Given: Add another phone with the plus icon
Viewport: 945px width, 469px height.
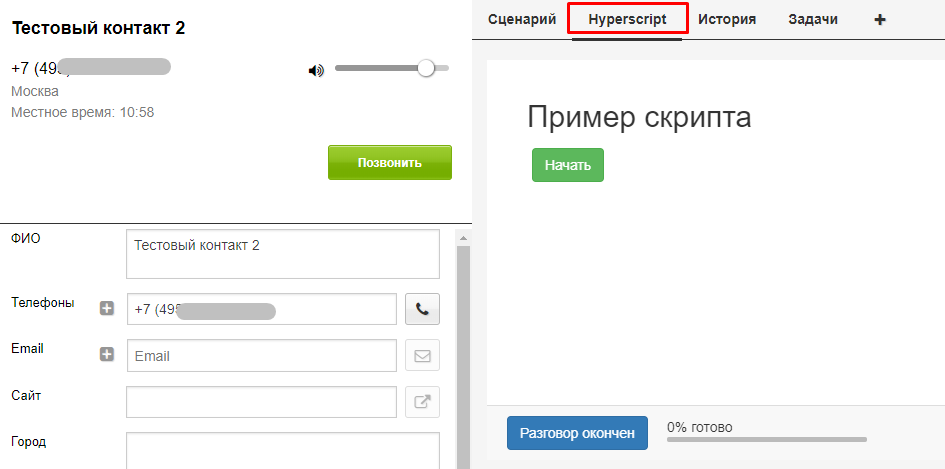Looking at the screenshot, I should coord(107,309).
